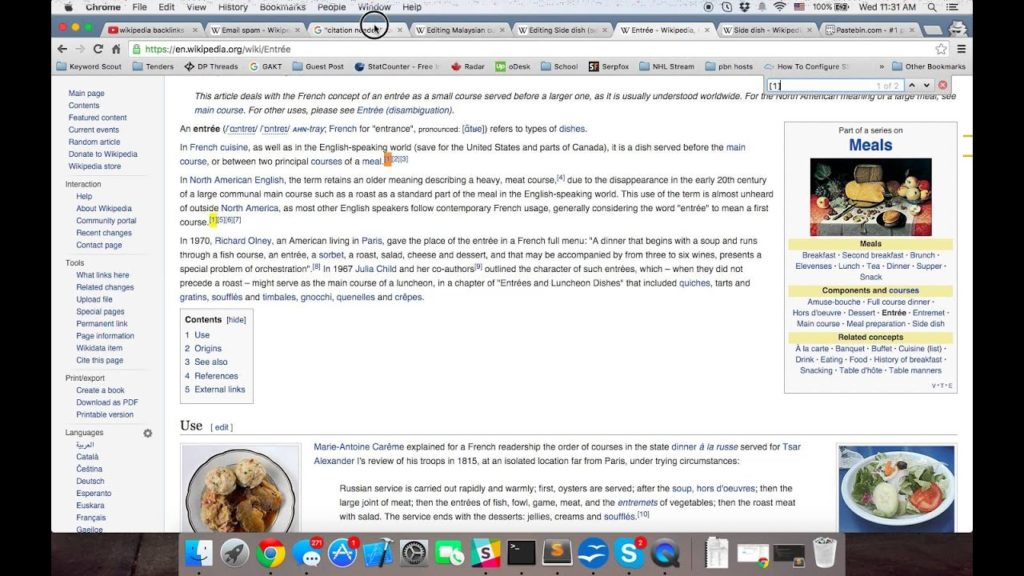Download page as PDF link
The image size is (1024, 576).
pos(107,402)
